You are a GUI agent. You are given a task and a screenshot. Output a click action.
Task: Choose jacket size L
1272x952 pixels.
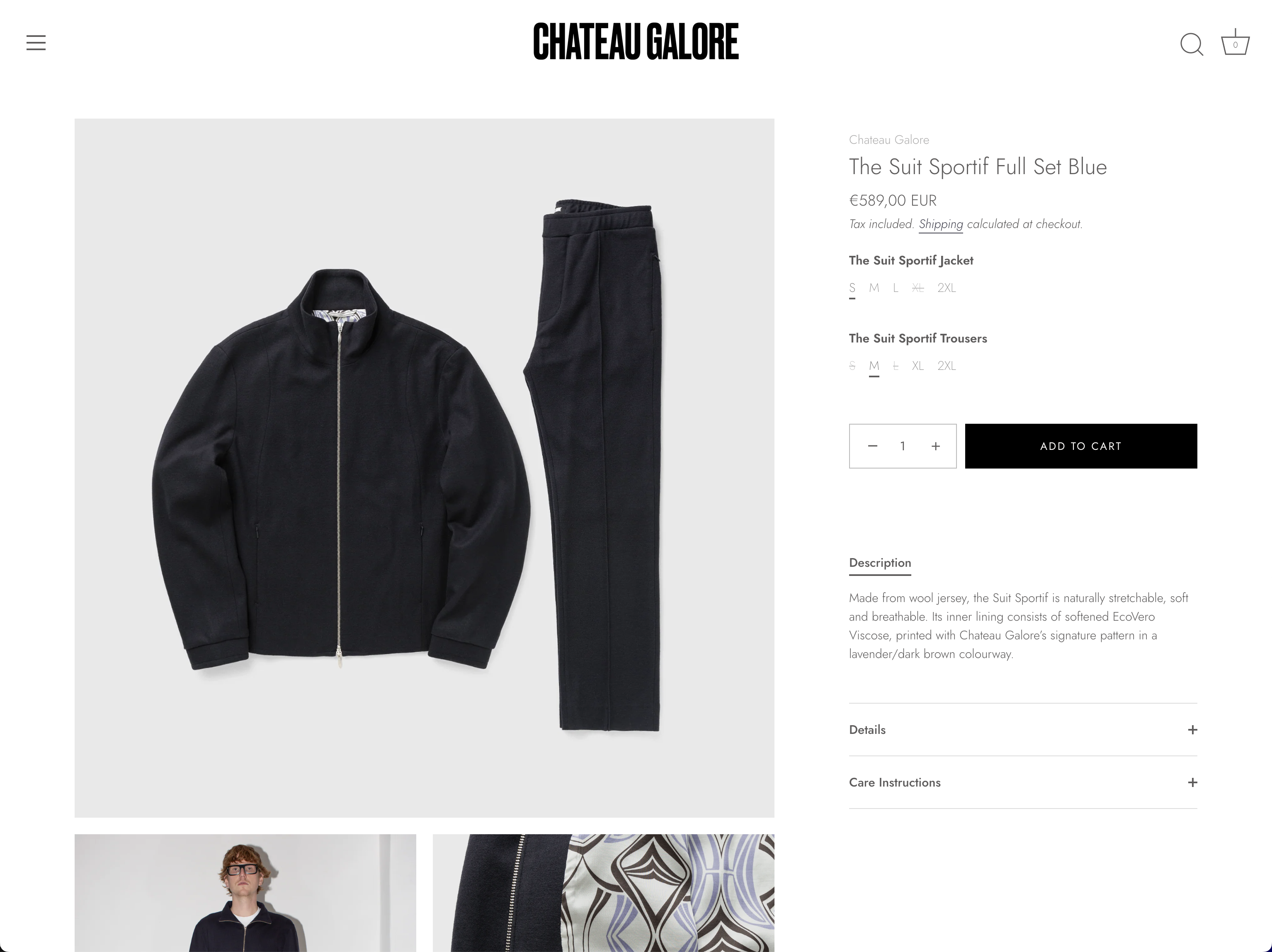[896, 288]
